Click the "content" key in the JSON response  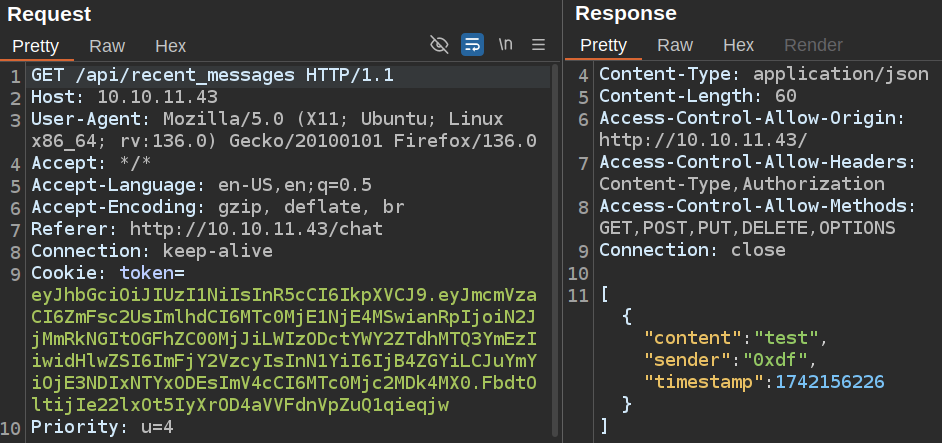(696, 338)
